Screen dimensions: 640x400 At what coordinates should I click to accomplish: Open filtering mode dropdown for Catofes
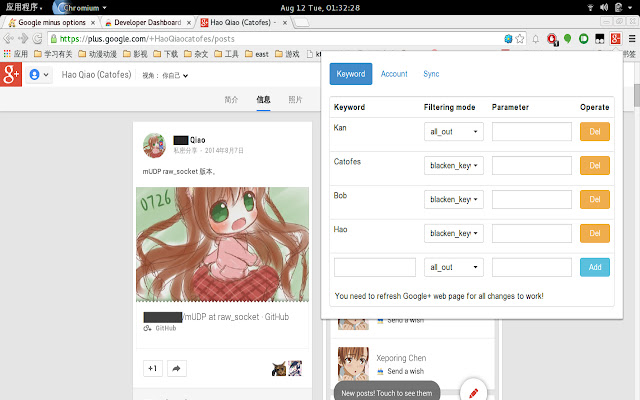(453, 166)
